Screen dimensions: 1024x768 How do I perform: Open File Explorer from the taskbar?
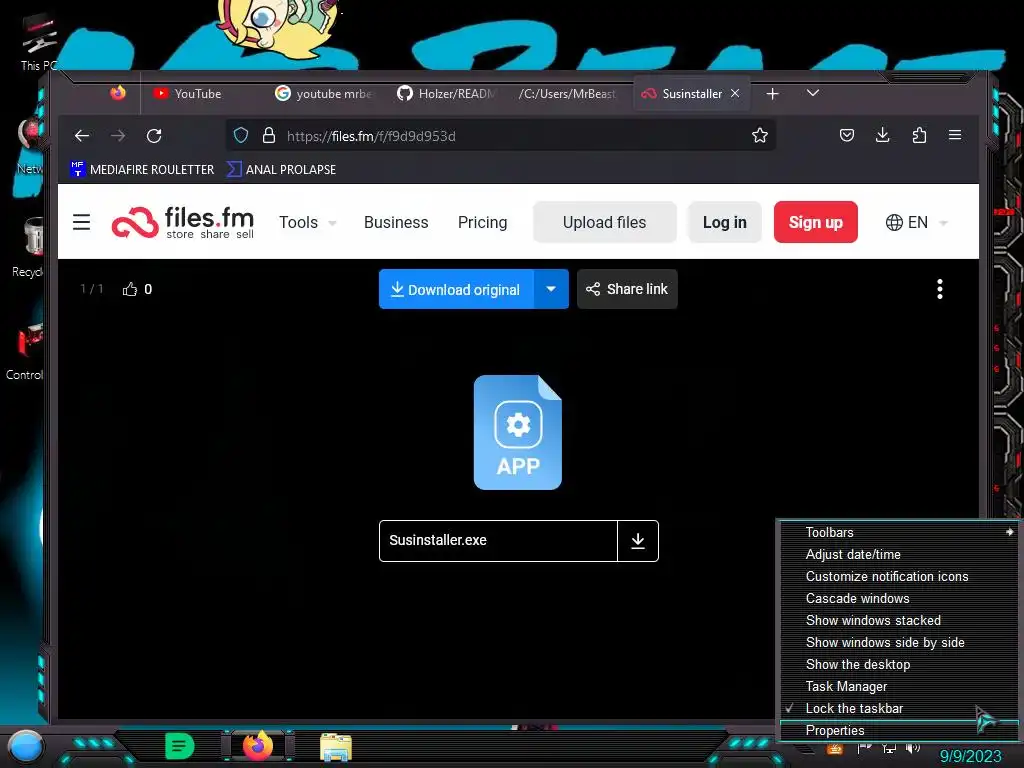(336, 747)
